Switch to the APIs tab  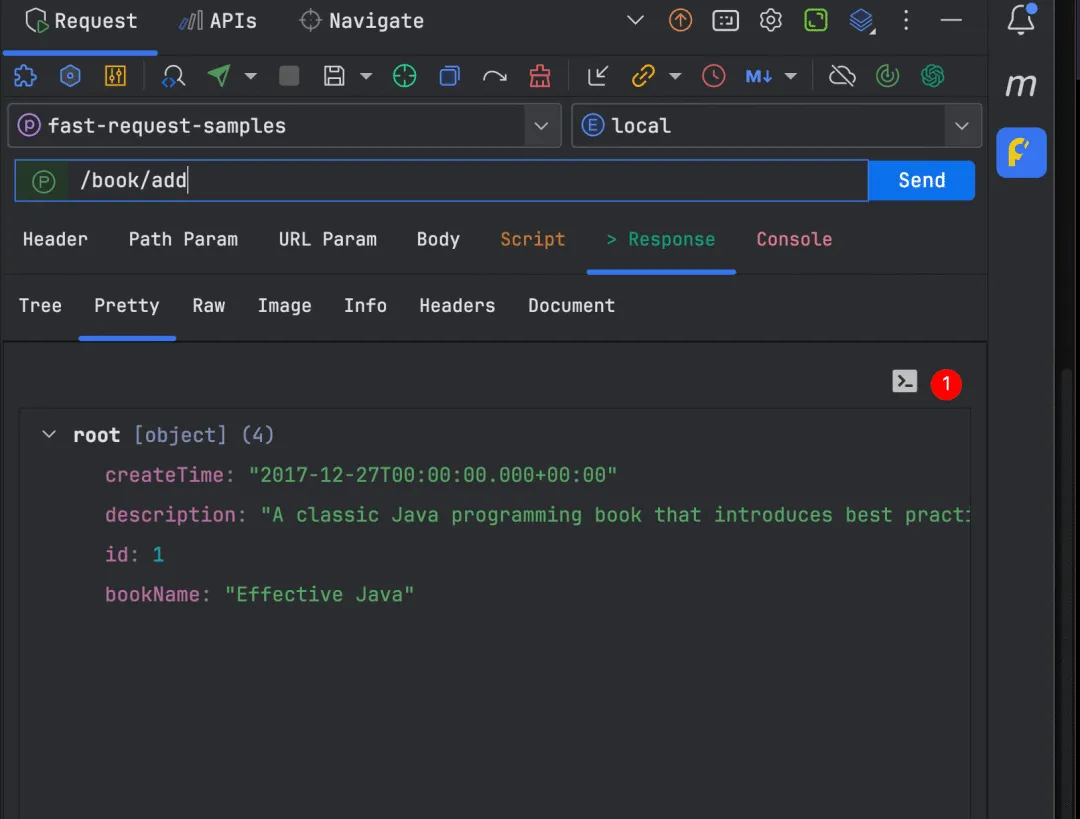[218, 21]
